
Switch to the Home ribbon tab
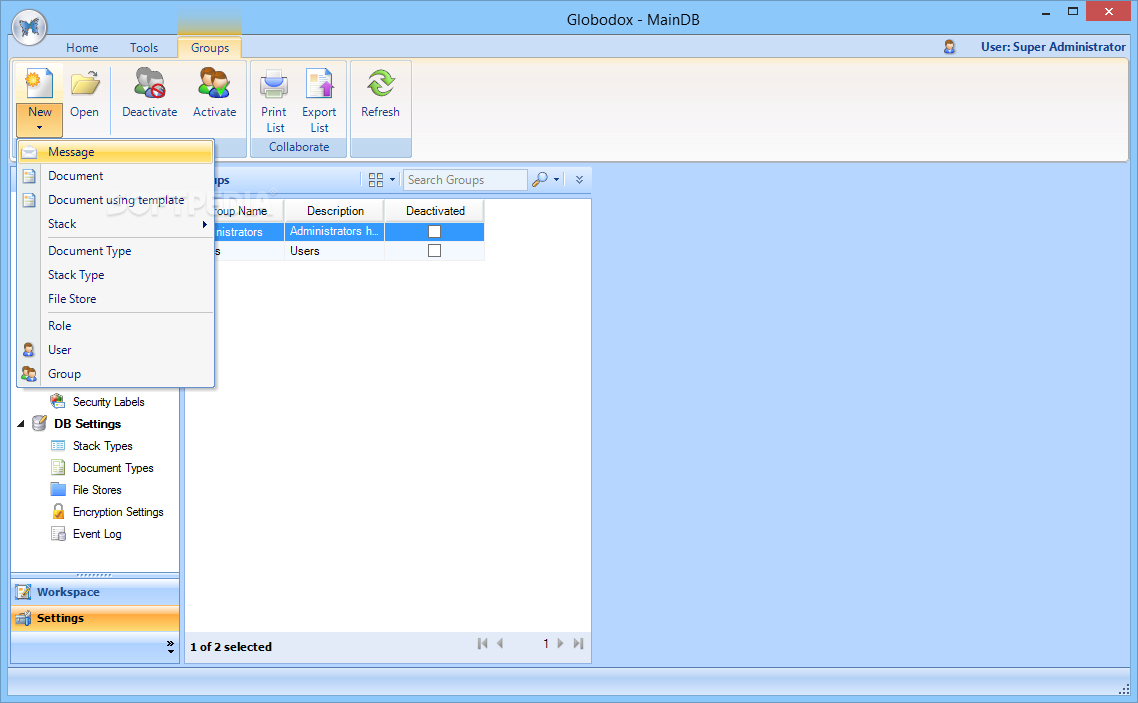(82, 48)
